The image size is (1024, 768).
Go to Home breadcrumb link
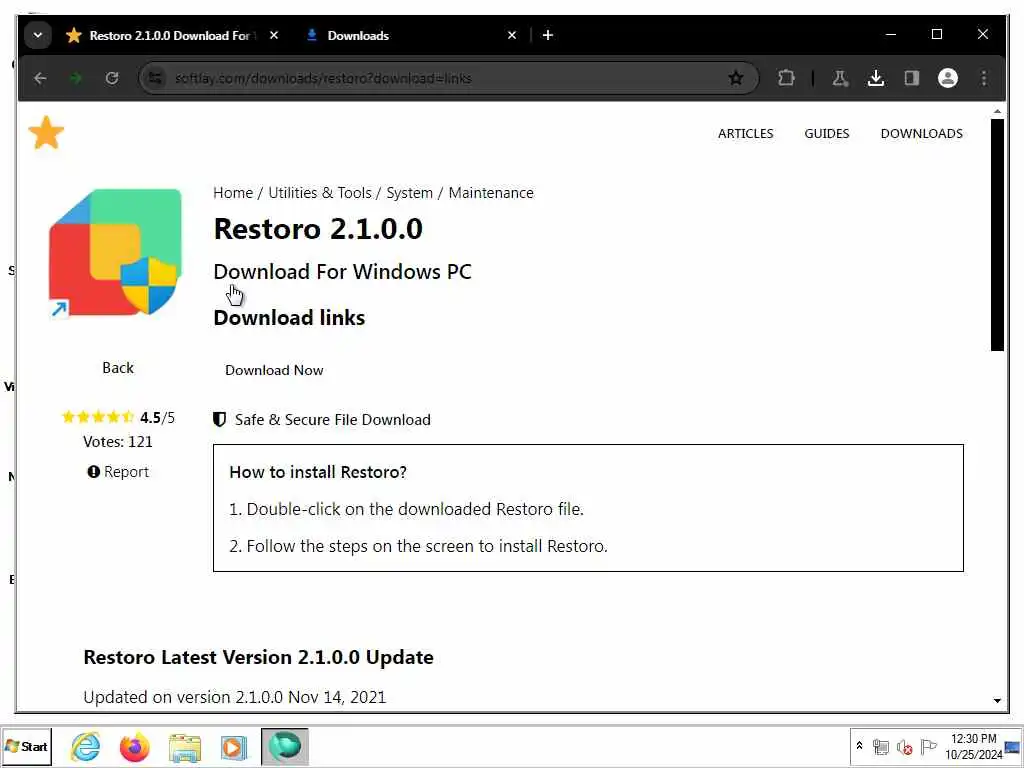tap(232, 193)
